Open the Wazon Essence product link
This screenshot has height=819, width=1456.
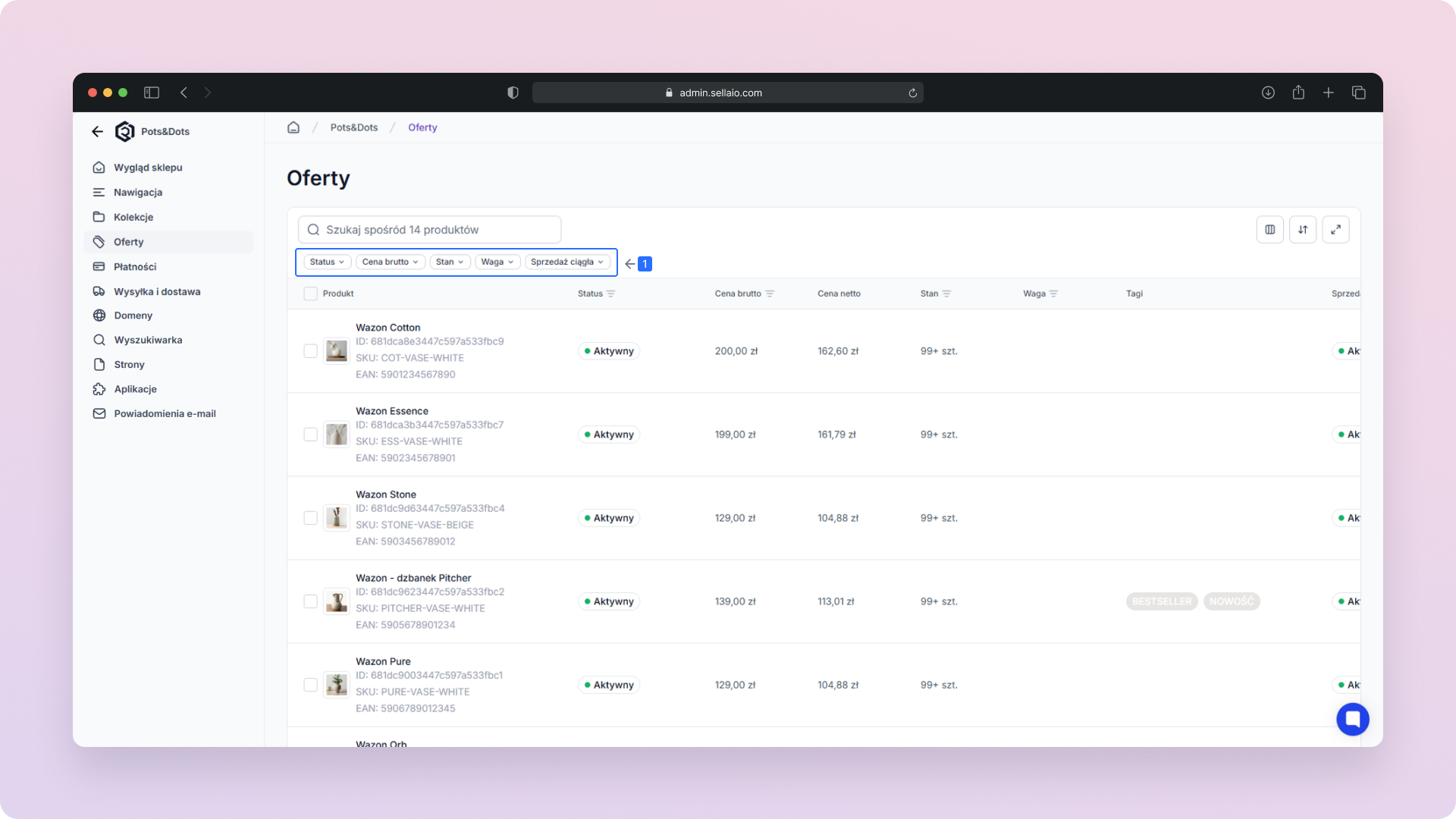point(392,411)
